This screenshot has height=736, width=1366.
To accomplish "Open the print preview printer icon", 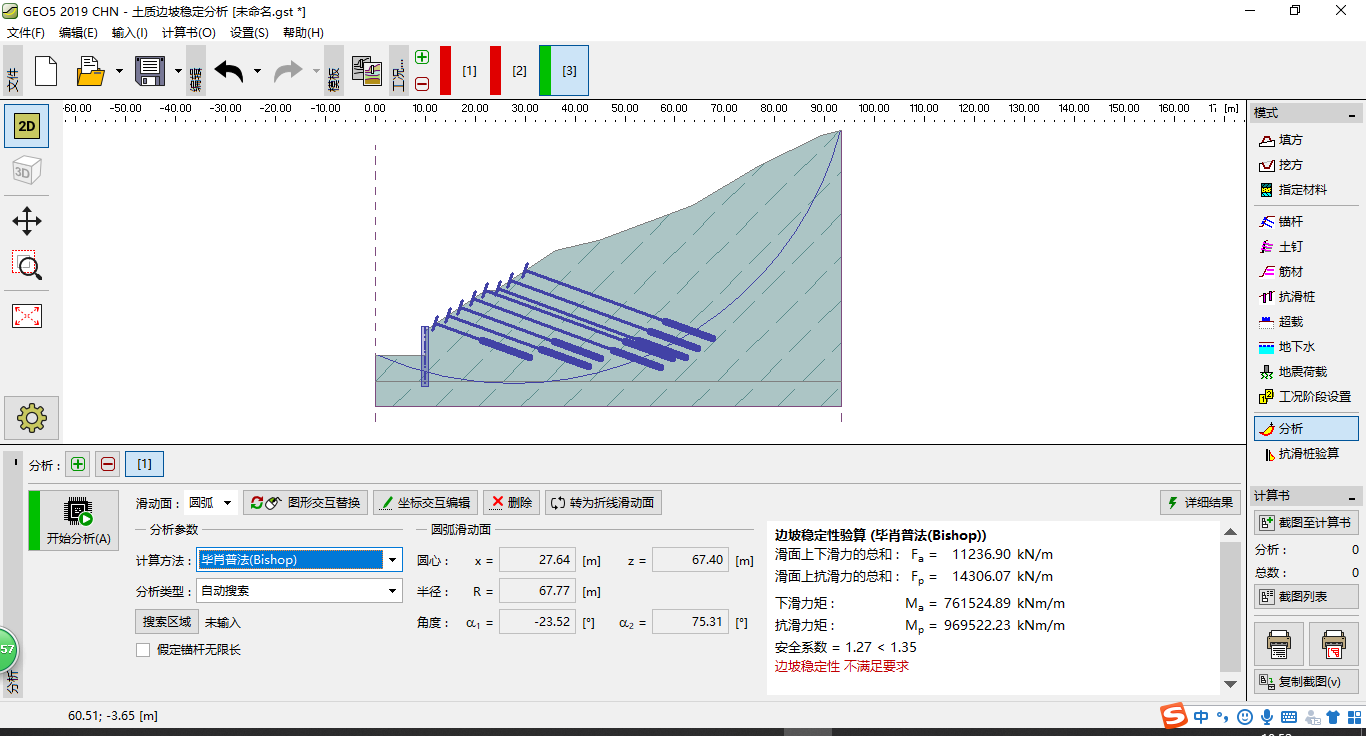I will (x=1333, y=645).
